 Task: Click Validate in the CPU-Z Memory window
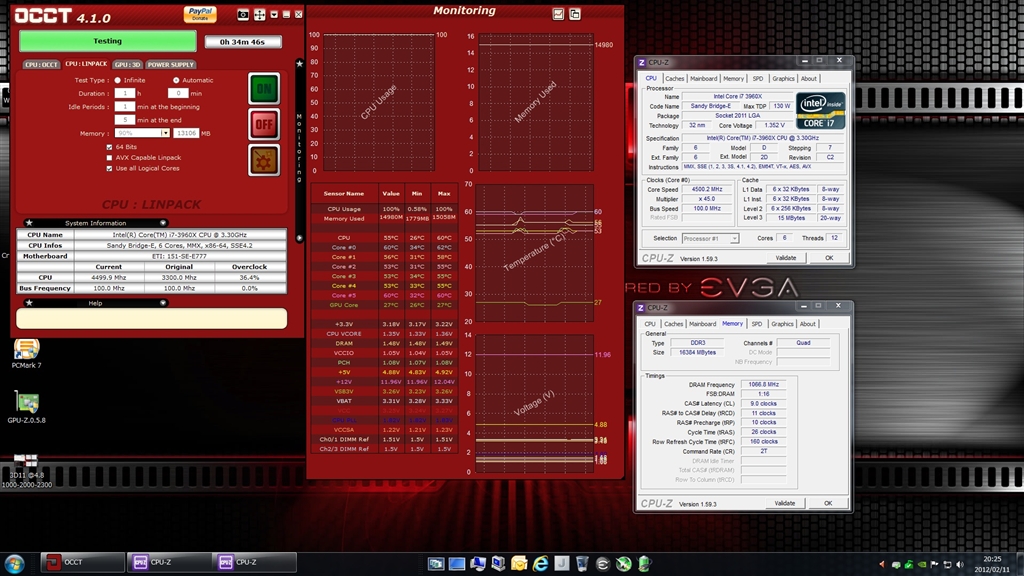click(x=785, y=503)
